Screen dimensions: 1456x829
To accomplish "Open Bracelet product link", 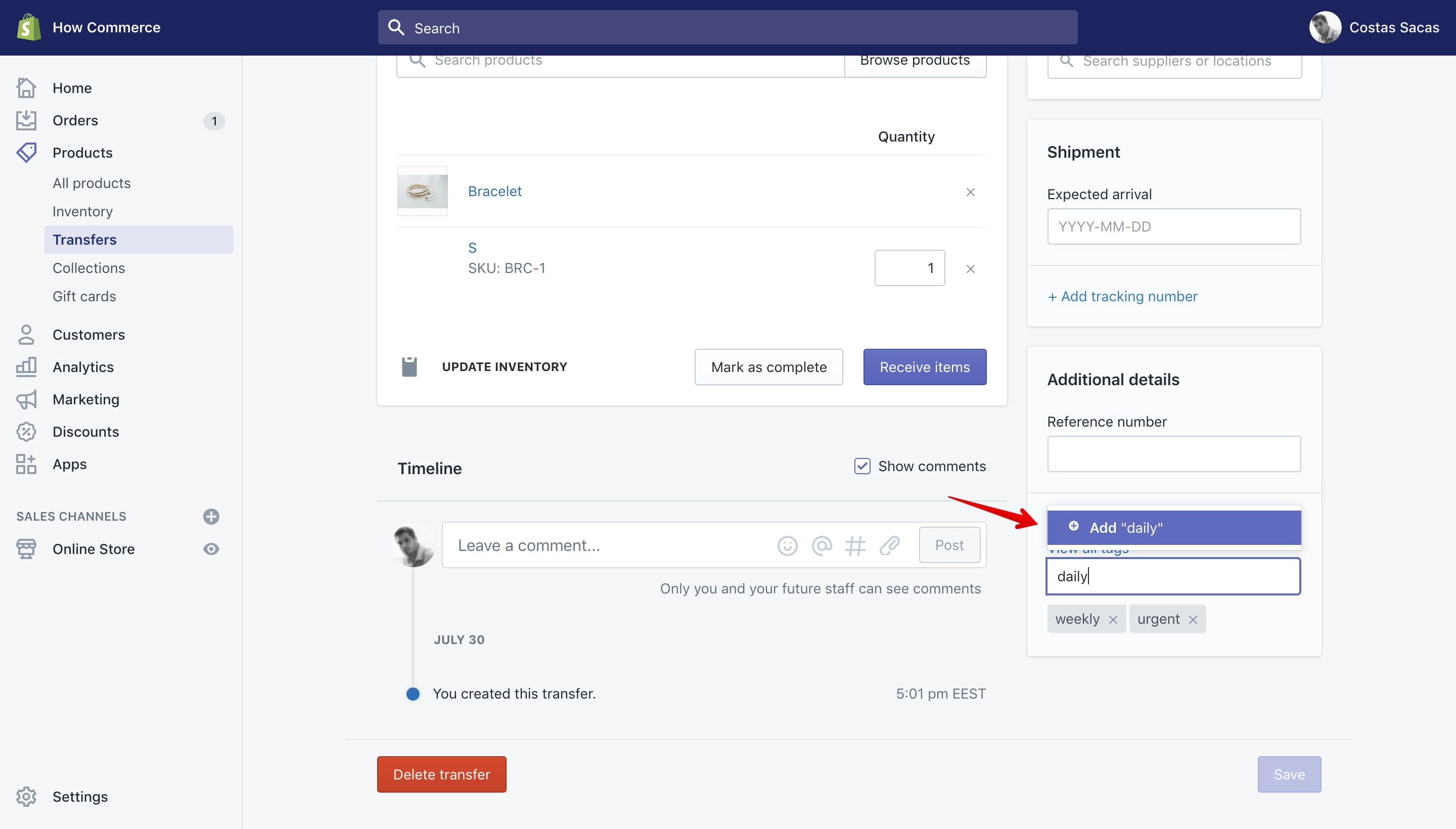I will [x=495, y=191].
